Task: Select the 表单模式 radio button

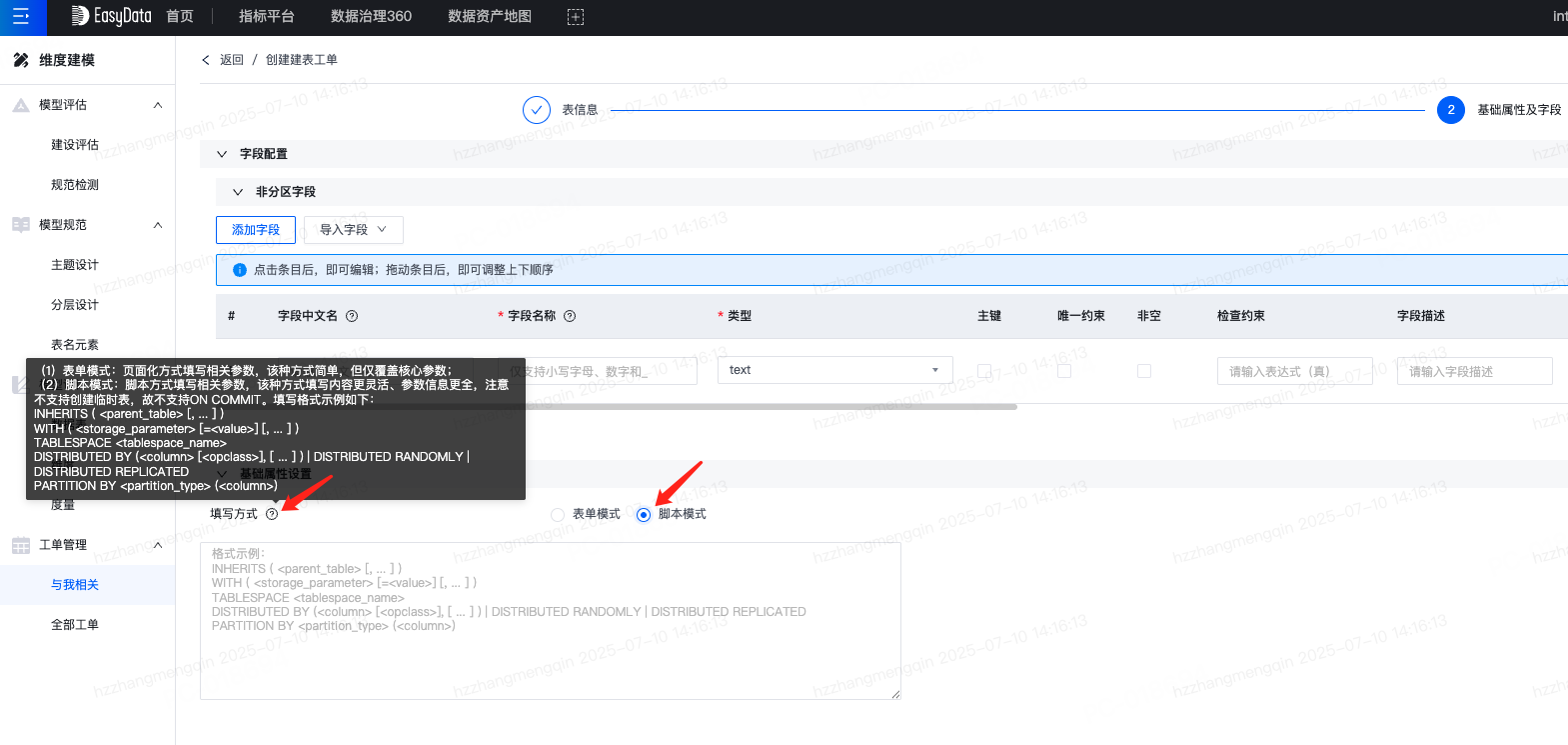Action: pos(558,515)
